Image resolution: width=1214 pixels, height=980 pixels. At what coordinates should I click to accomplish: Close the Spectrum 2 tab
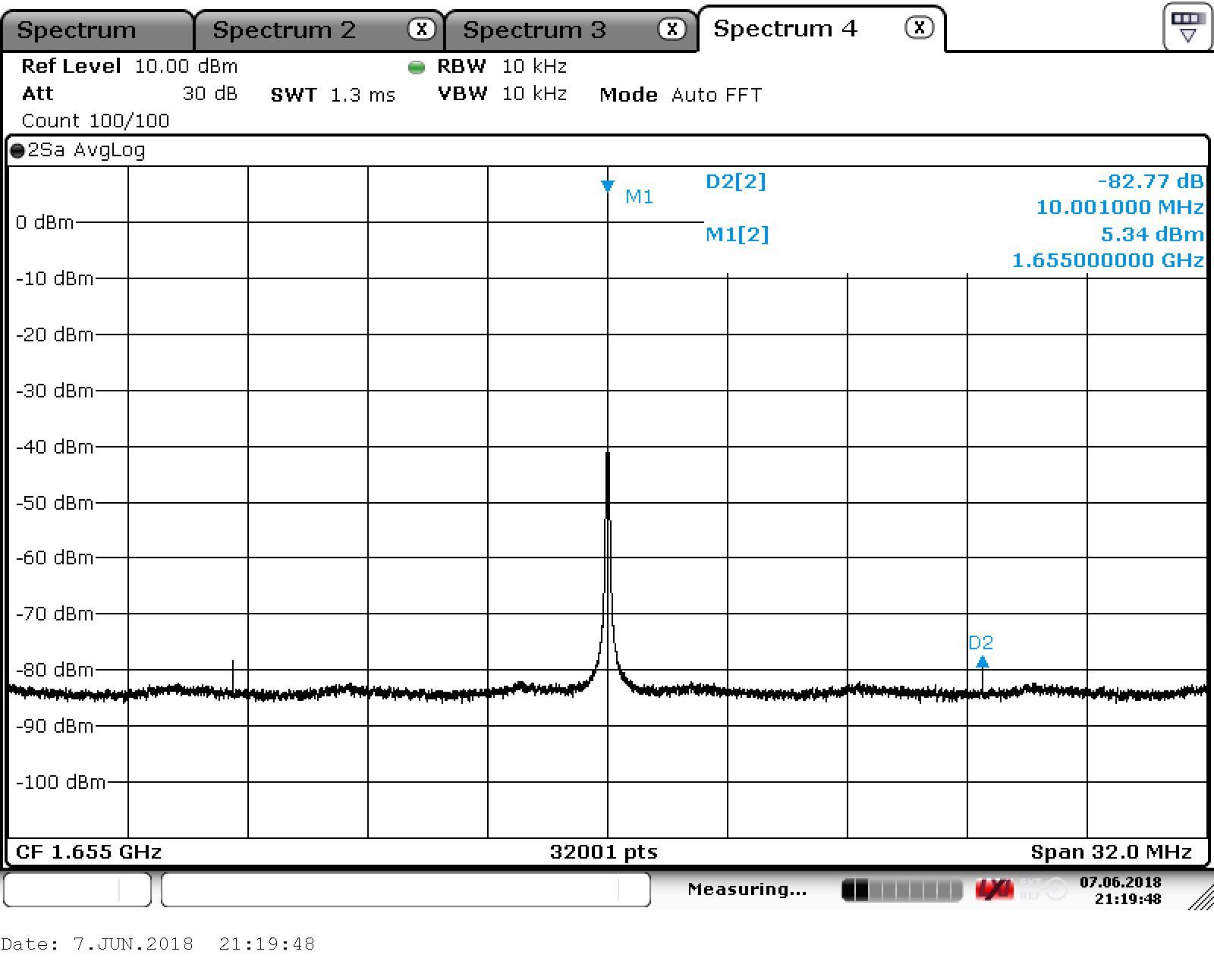coord(421,29)
